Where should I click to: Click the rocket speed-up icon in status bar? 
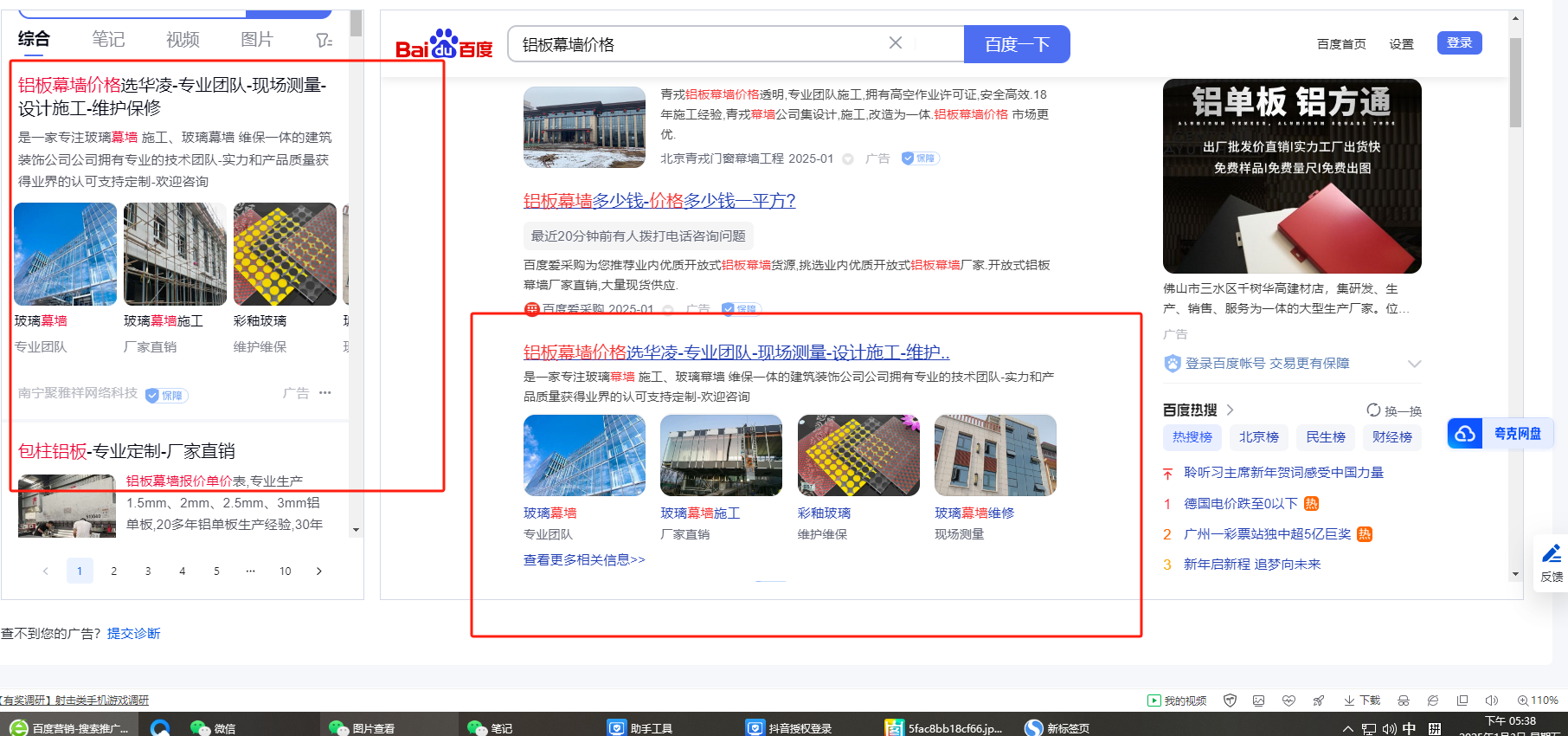(x=1318, y=700)
